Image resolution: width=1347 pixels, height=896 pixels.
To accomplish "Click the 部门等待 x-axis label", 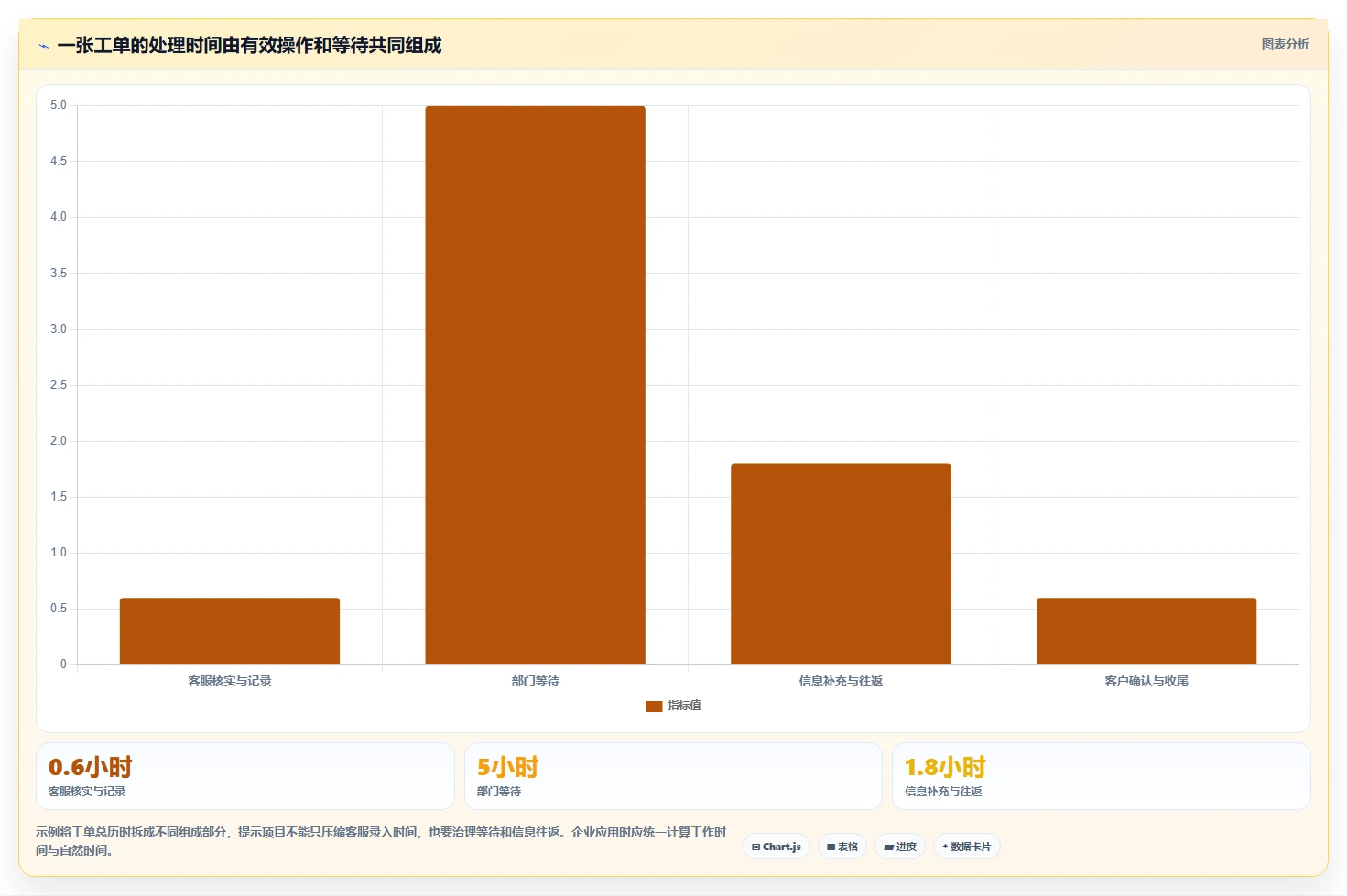I will pyautogui.click(x=535, y=681).
